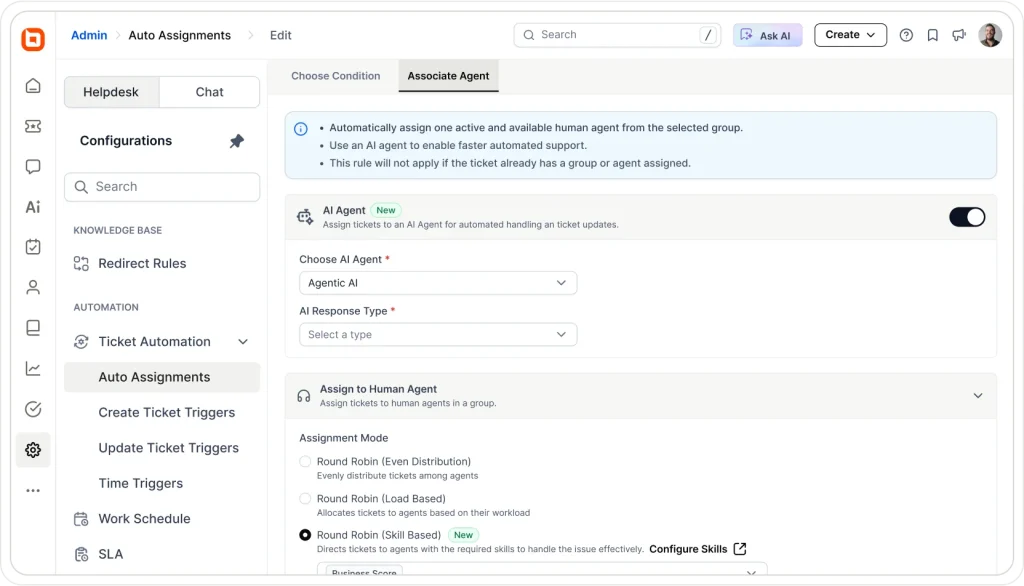Open the Create dropdown button
This screenshot has width=1024, height=586.
(850, 35)
